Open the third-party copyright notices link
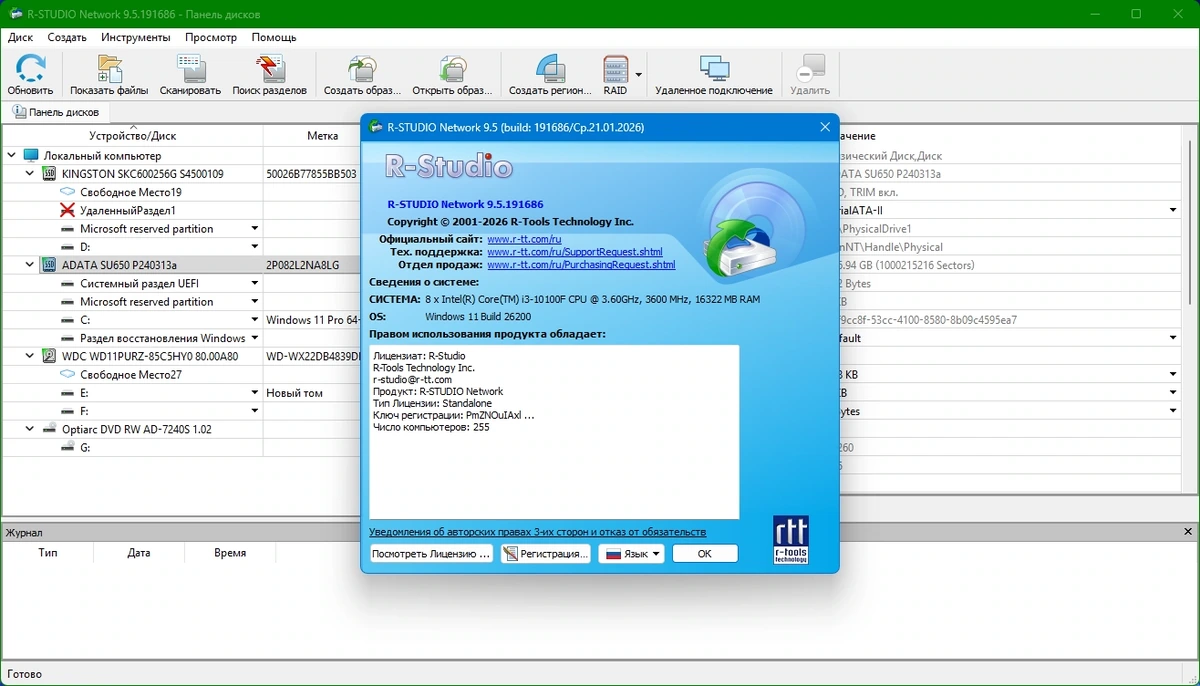 (x=537, y=532)
